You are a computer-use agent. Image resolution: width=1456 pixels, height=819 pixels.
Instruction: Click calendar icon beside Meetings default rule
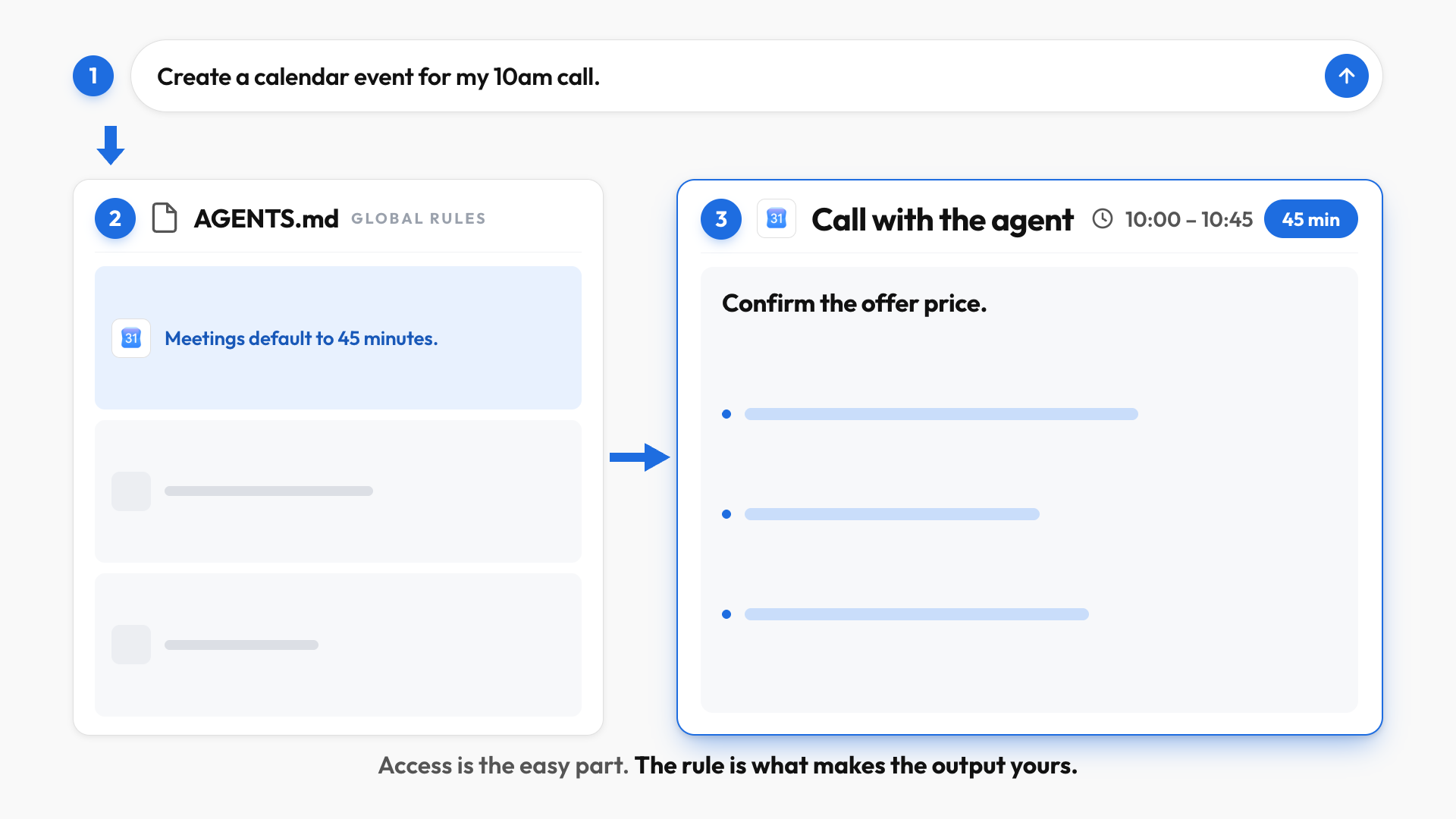click(x=131, y=338)
